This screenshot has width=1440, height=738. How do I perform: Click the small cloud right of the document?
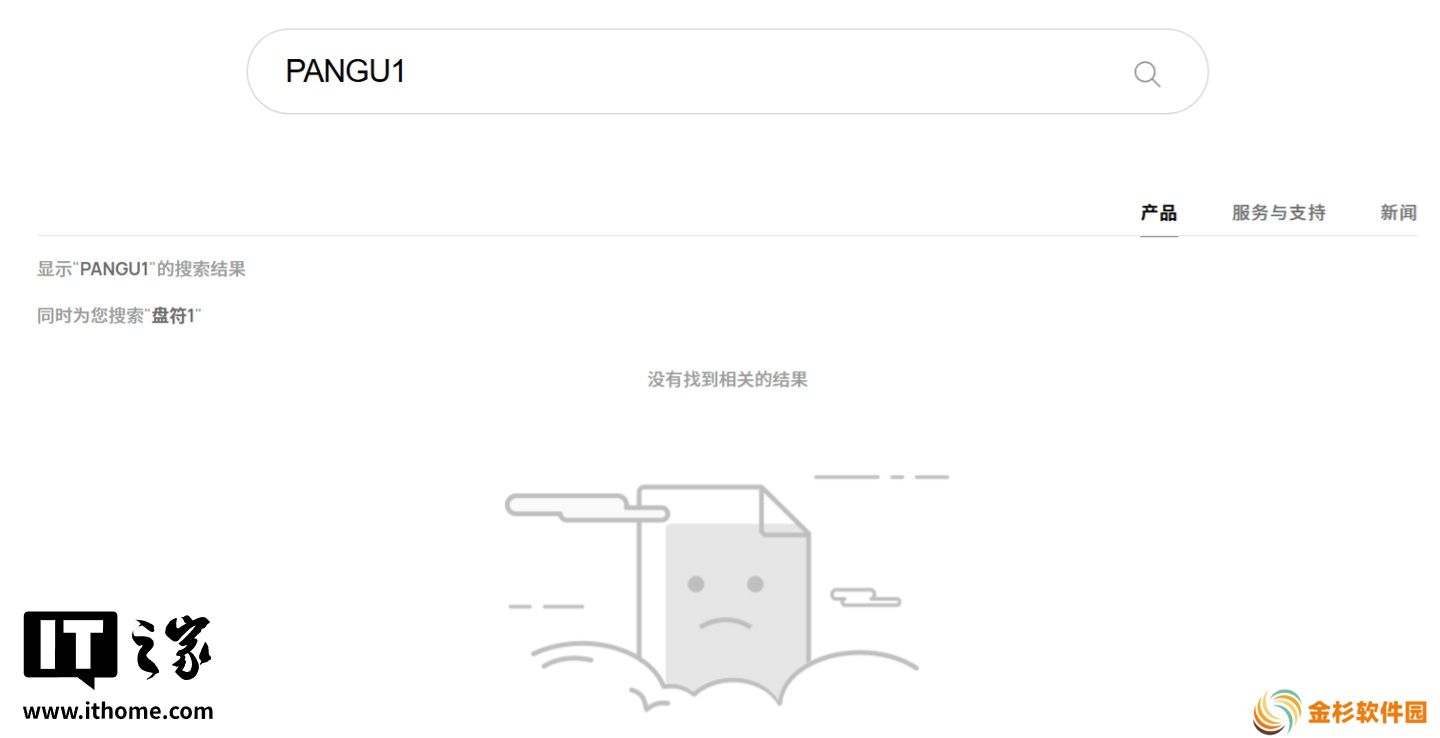click(866, 597)
